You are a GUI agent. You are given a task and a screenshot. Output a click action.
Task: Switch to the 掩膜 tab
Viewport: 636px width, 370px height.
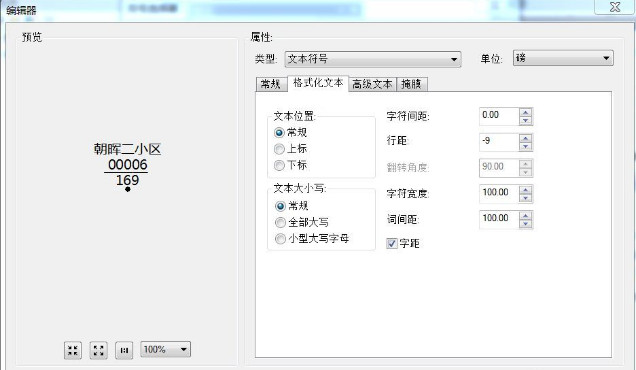pos(411,84)
